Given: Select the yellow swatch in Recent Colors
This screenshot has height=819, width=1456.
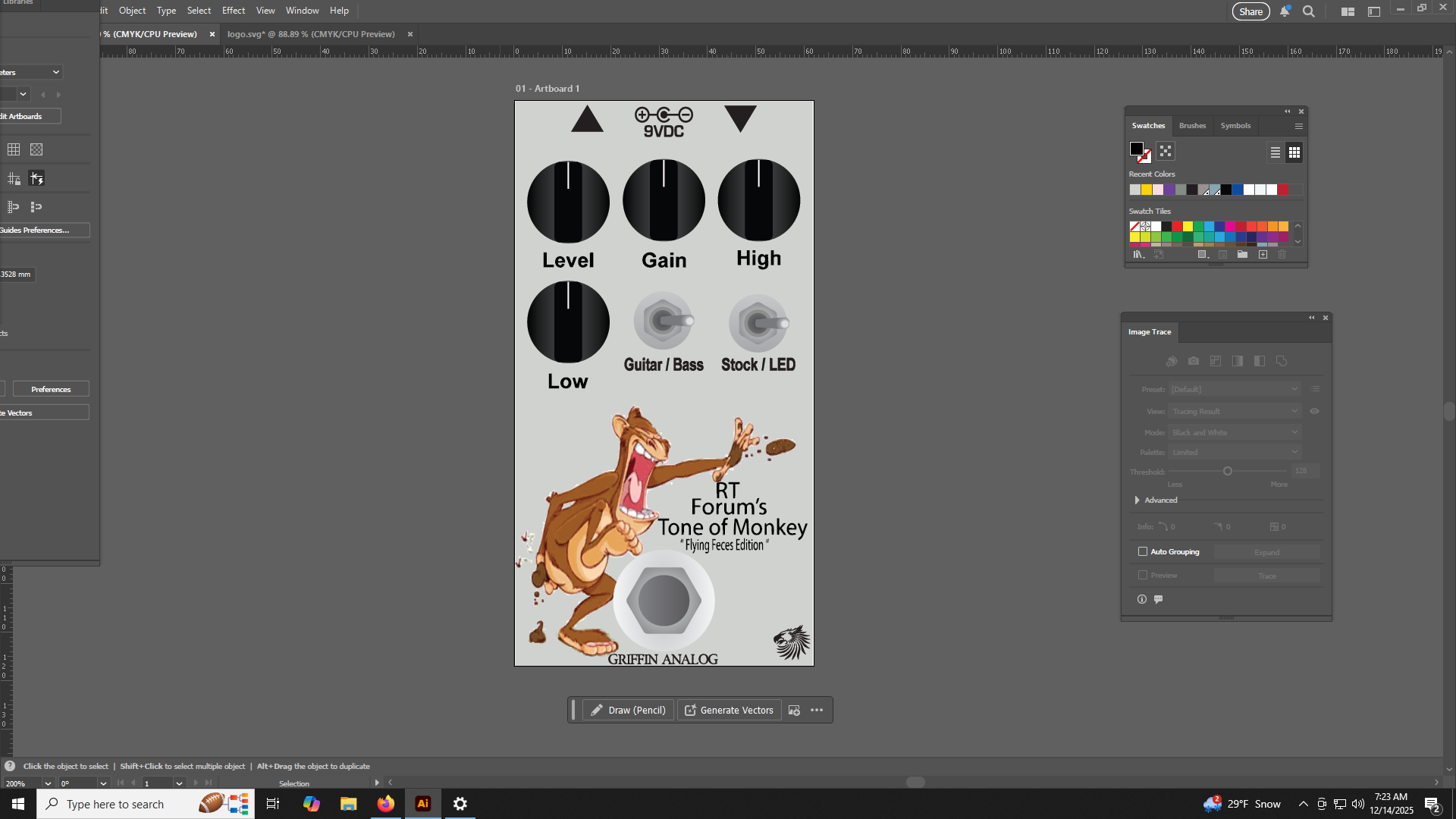Looking at the screenshot, I should click(1147, 190).
